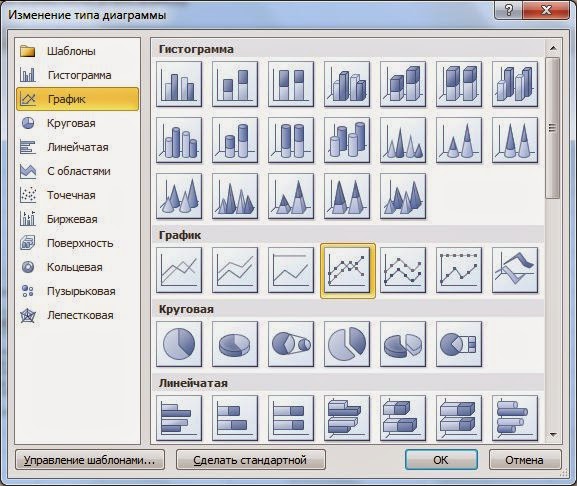This screenshot has width=577, height=486.
Task: Pick the 100% stacked pyramid chart thumbnail
Action: tap(347, 196)
